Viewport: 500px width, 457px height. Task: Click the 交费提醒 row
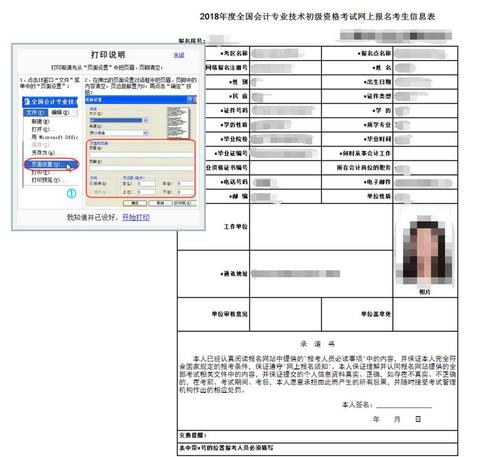(x=317, y=436)
